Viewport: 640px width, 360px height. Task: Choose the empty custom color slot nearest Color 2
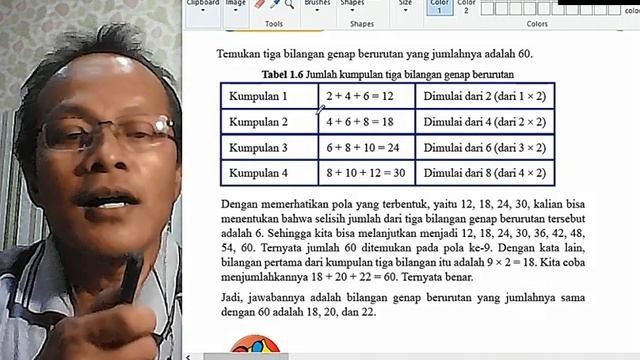point(487,9)
